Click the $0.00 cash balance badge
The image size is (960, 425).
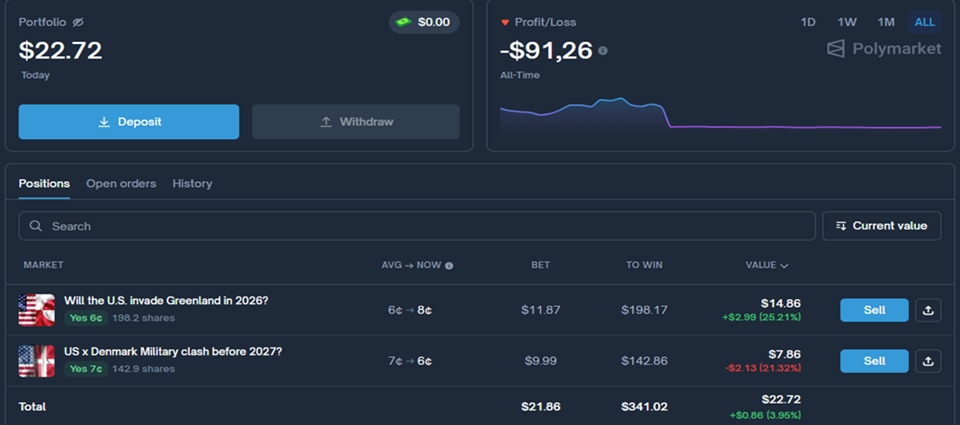click(424, 22)
